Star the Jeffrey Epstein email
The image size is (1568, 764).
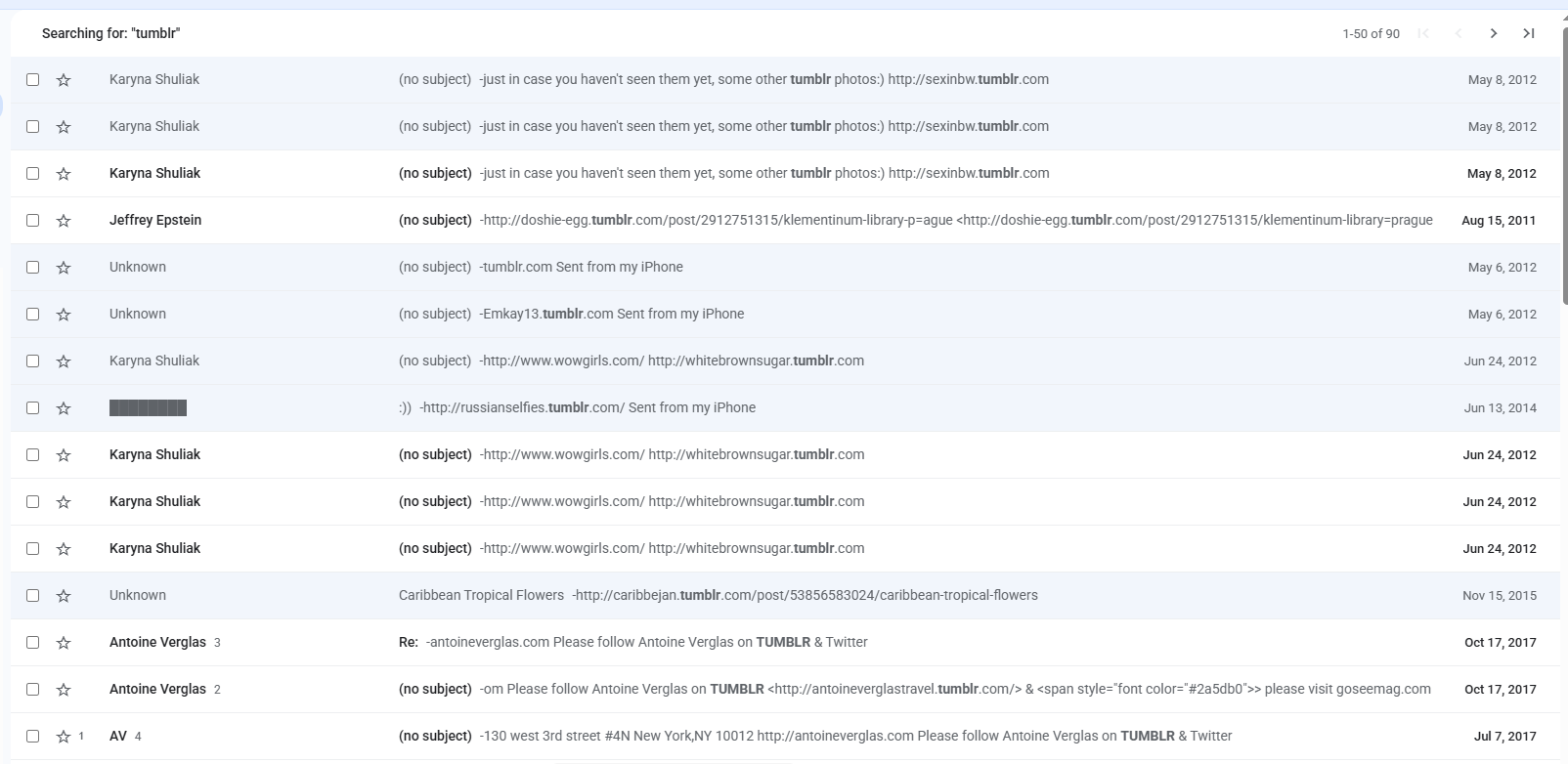64,221
